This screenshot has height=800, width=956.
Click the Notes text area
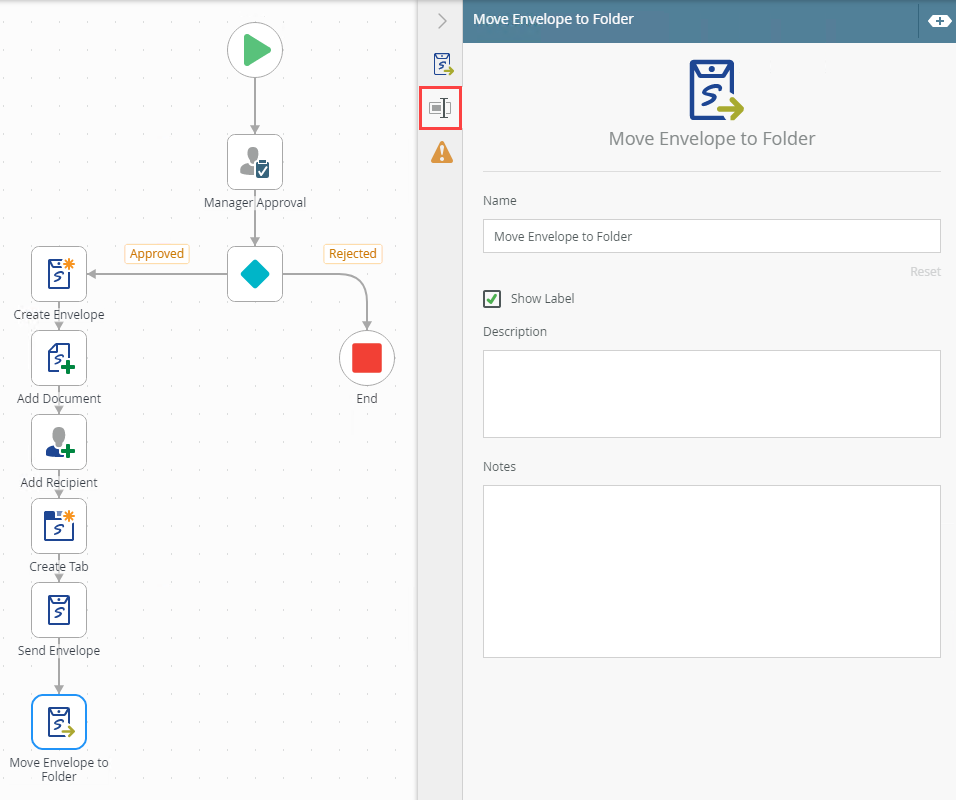point(711,570)
